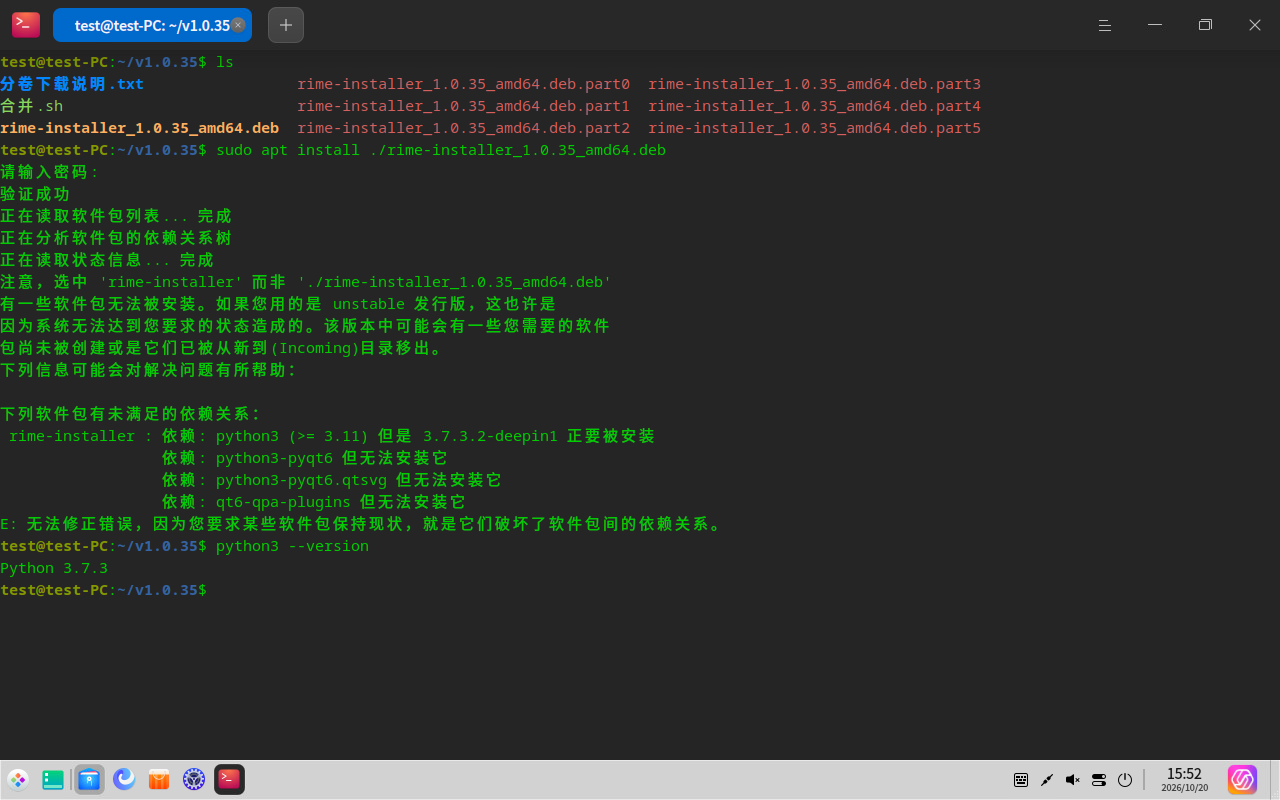Click the terminal logo in the title bar
This screenshot has height=800, width=1280.
26,25
